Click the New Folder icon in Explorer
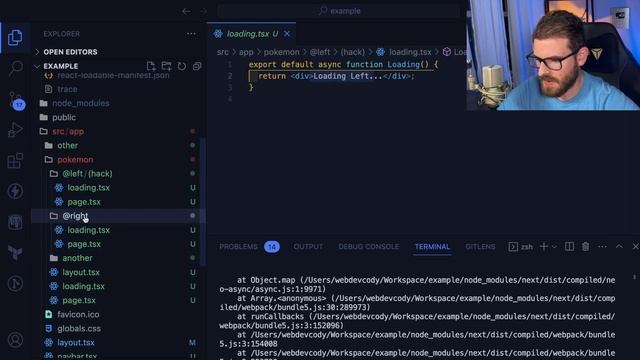Viewport: 640px width, 360px height. (166, 66)
